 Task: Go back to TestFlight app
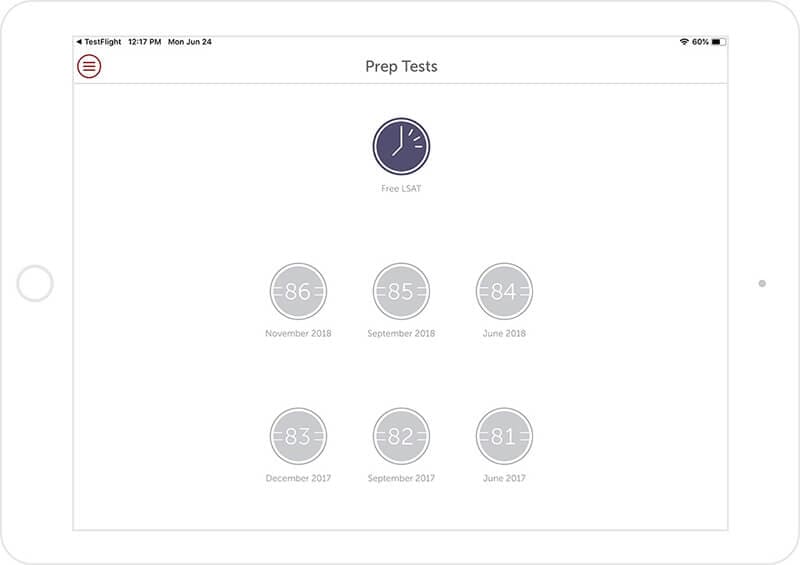99,42
